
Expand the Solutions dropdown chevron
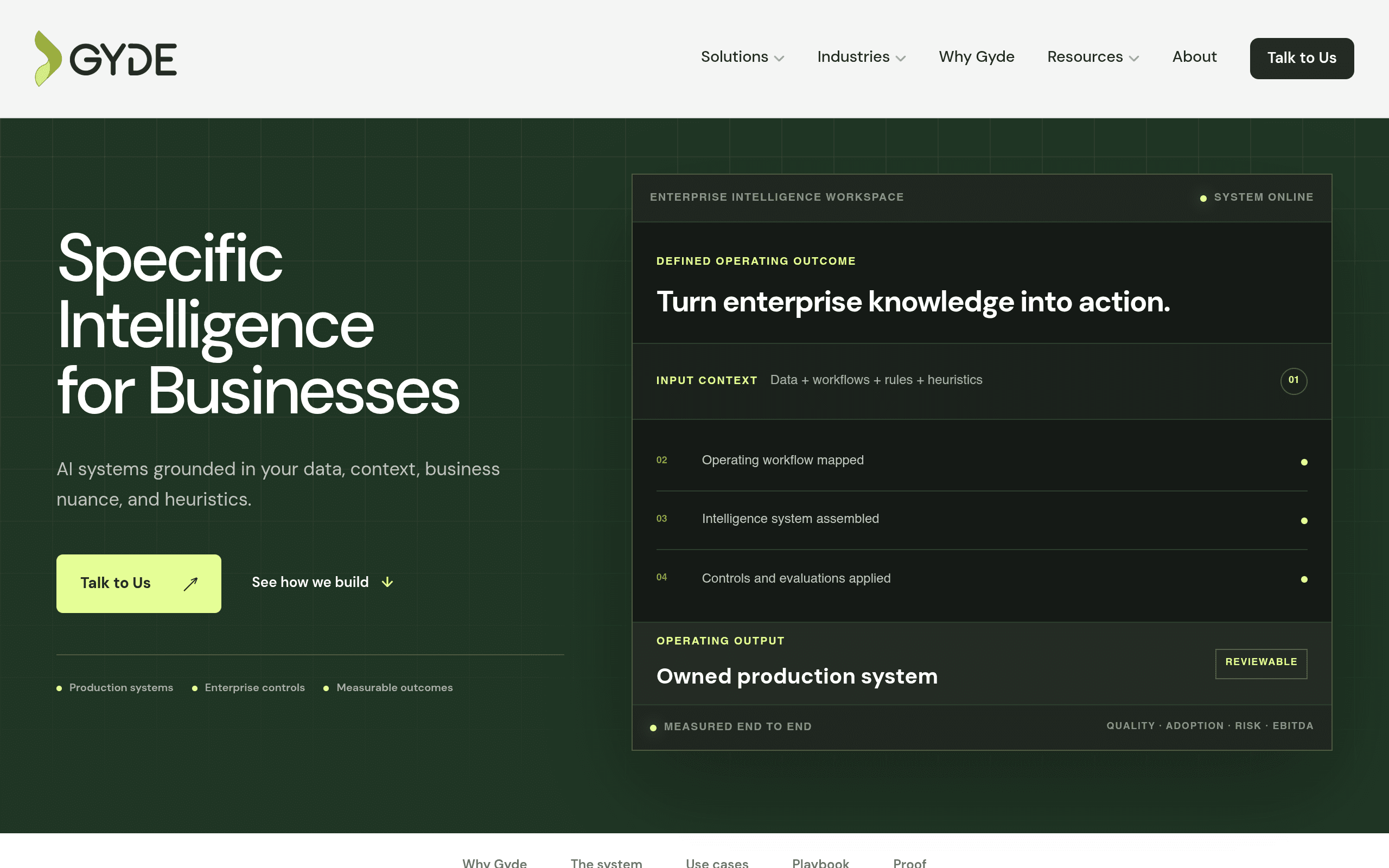pos(779,59)
